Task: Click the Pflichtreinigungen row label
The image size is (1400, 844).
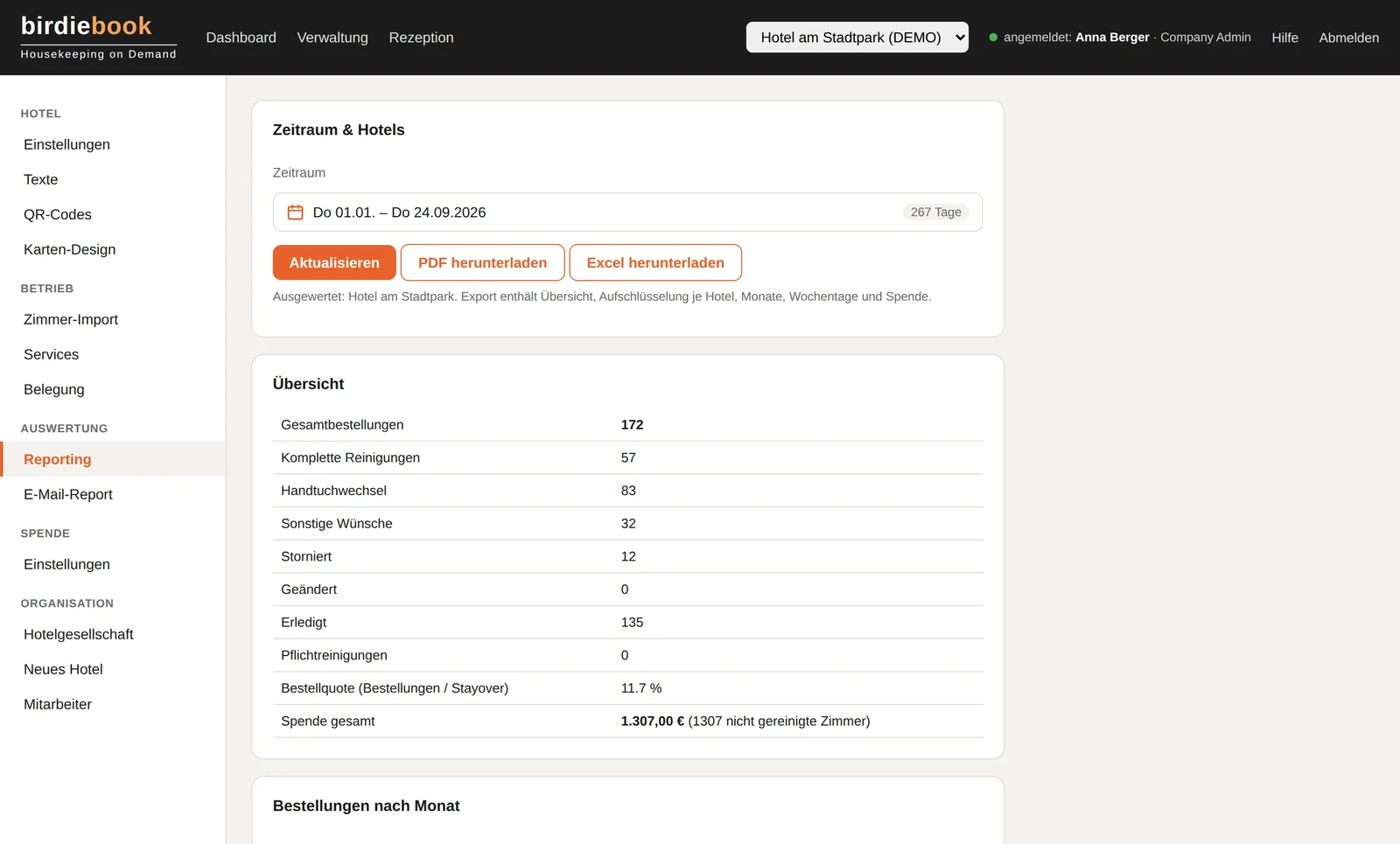Action: coord(334,655)
